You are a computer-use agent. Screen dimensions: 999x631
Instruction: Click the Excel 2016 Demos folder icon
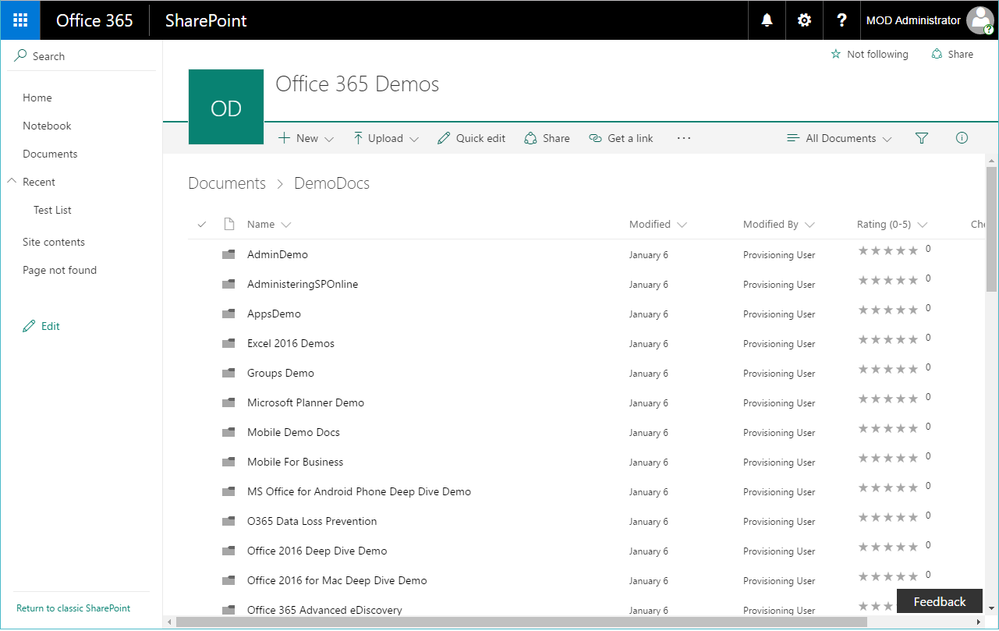point(228,343)
